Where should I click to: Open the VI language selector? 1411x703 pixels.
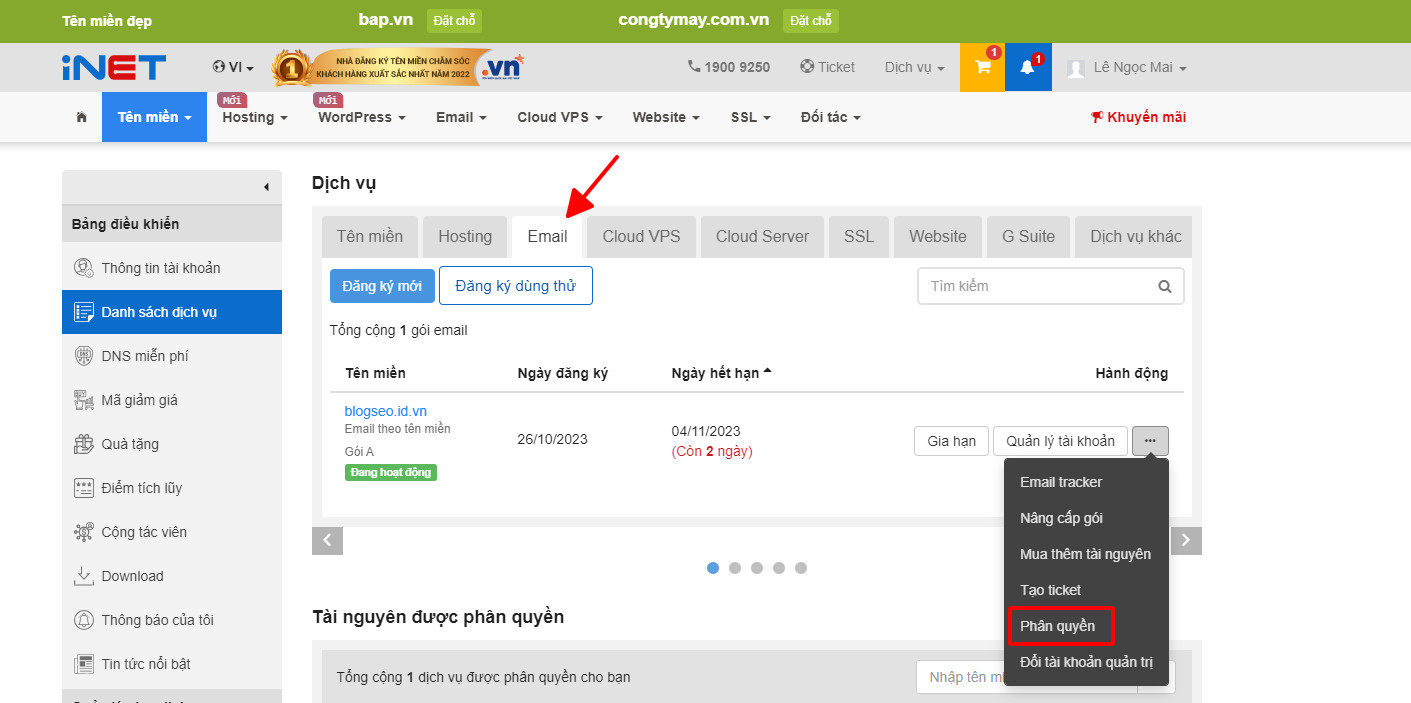tap(232, 67)
